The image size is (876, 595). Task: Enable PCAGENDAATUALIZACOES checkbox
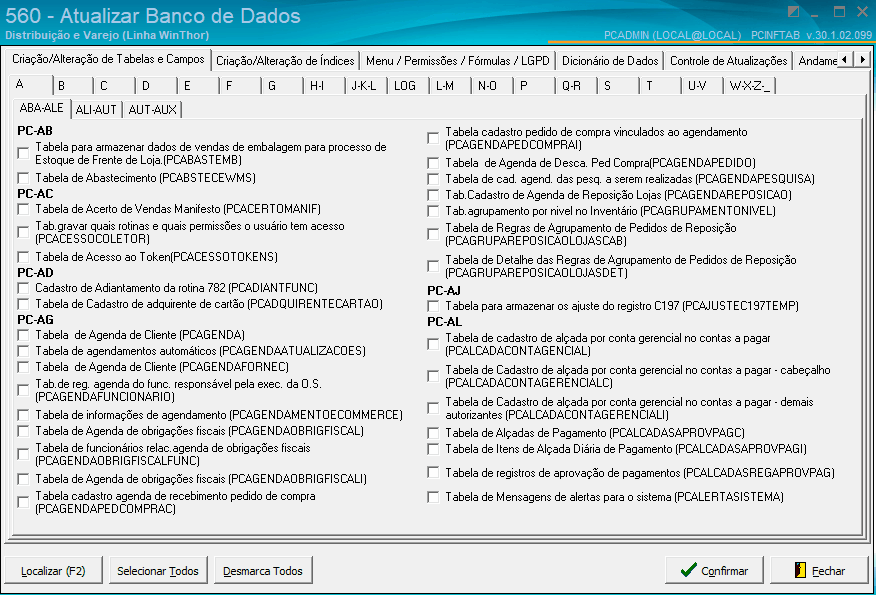coord(23,351)
